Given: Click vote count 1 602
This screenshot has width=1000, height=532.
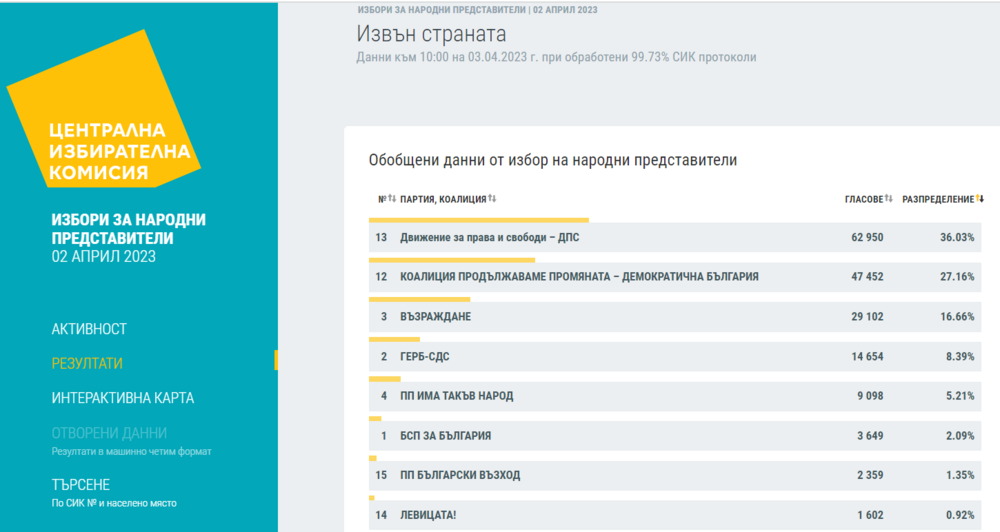Looking at the screenshot, I should pyautogui.click(x=870, y=515).
